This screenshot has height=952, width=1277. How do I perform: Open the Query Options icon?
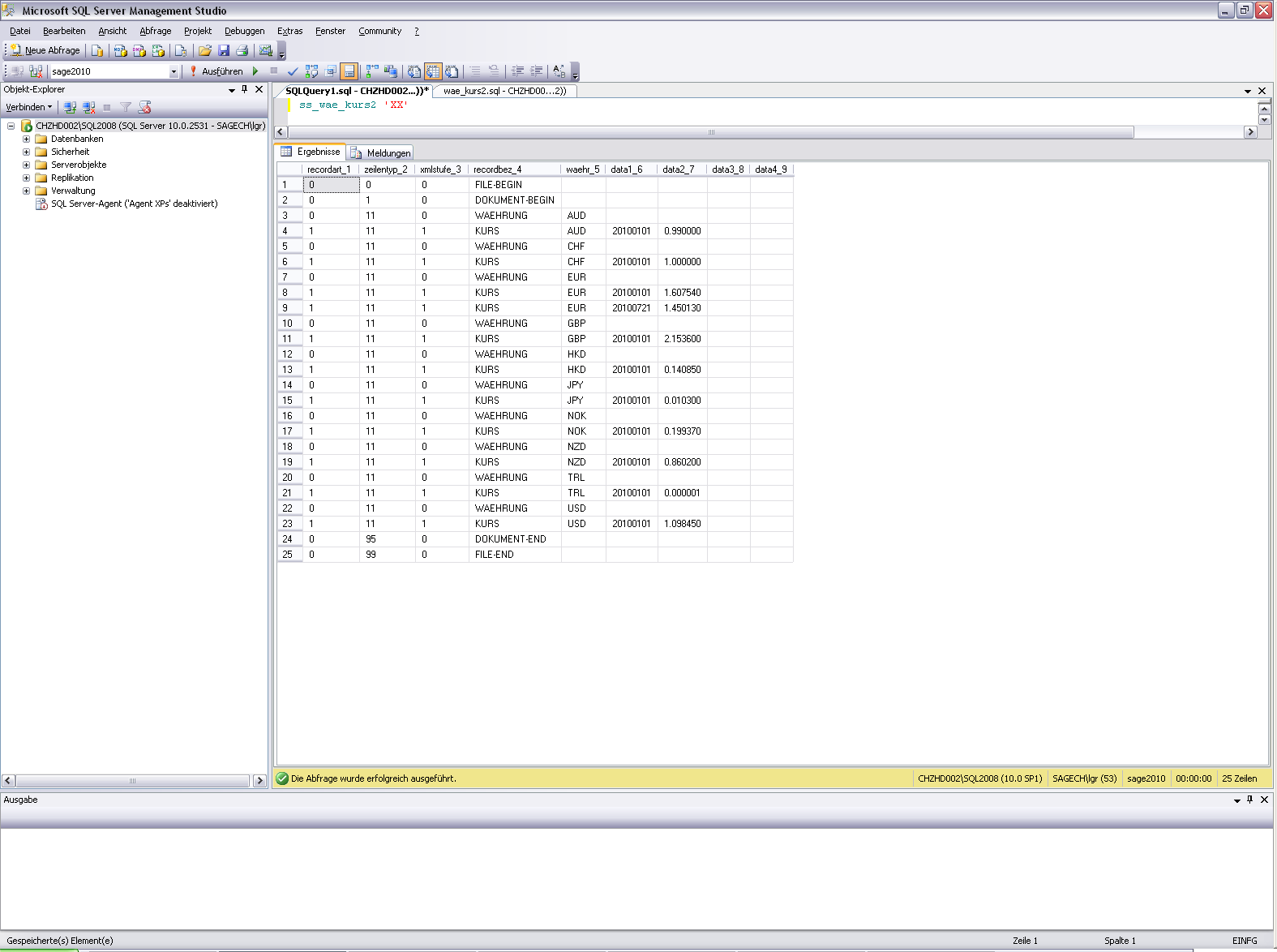(331, 71)
